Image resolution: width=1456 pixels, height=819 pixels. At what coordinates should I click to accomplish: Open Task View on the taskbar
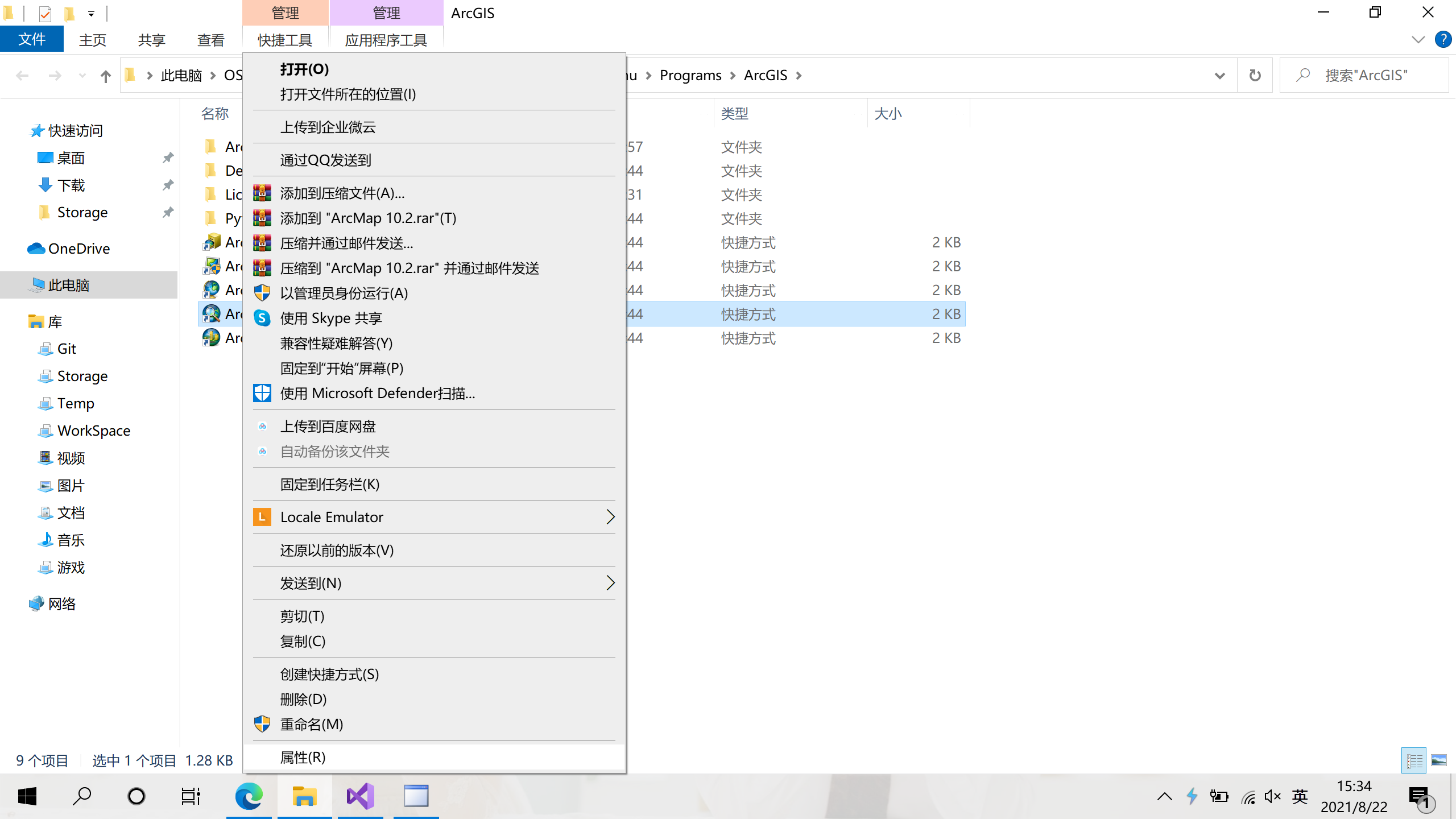pyautogui.click(x=191, y=796)
